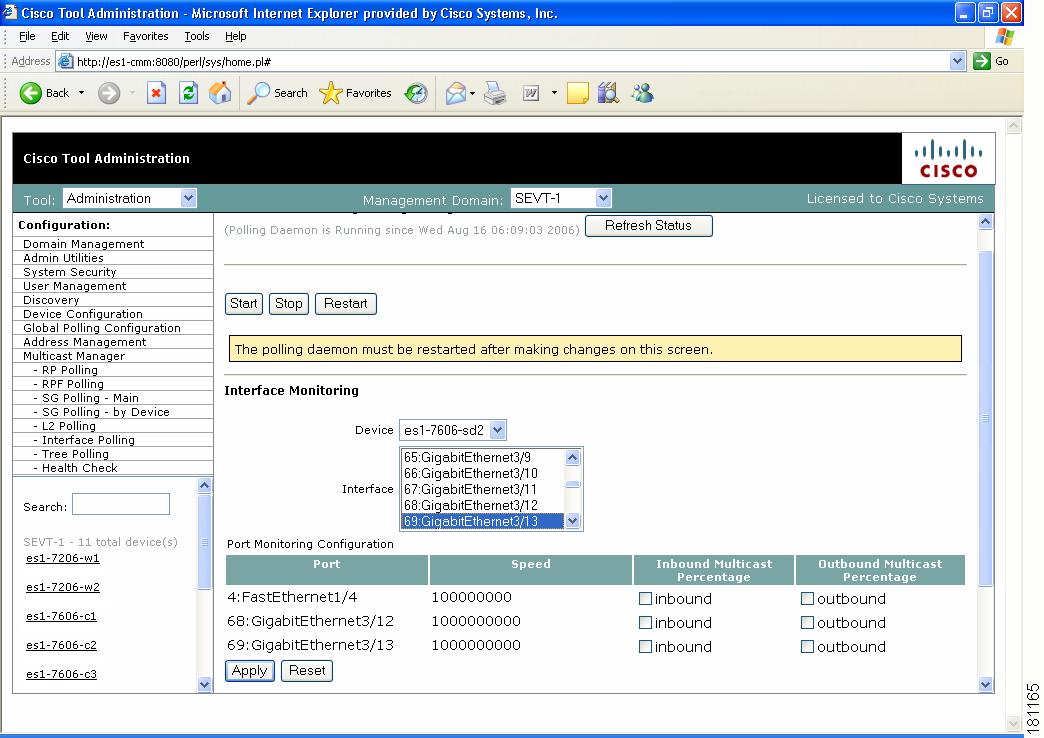Click the Home icon in toolbar
The image size is (1044, 738).
point(220,93)
